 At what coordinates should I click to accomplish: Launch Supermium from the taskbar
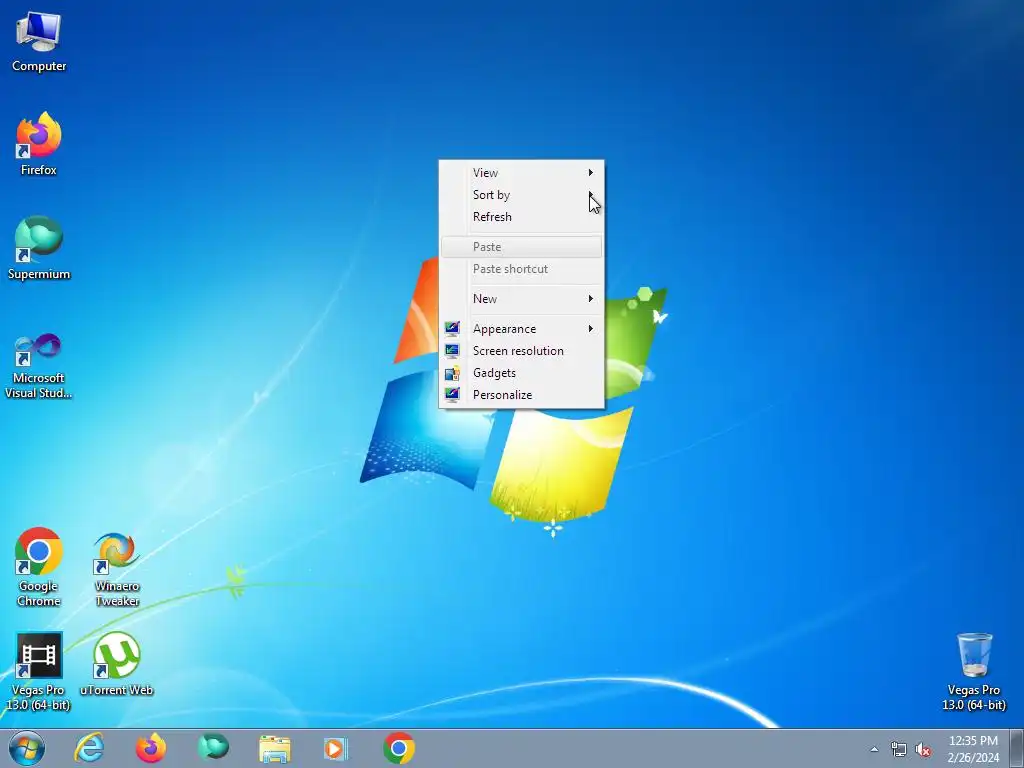click(x=213, y=748)
